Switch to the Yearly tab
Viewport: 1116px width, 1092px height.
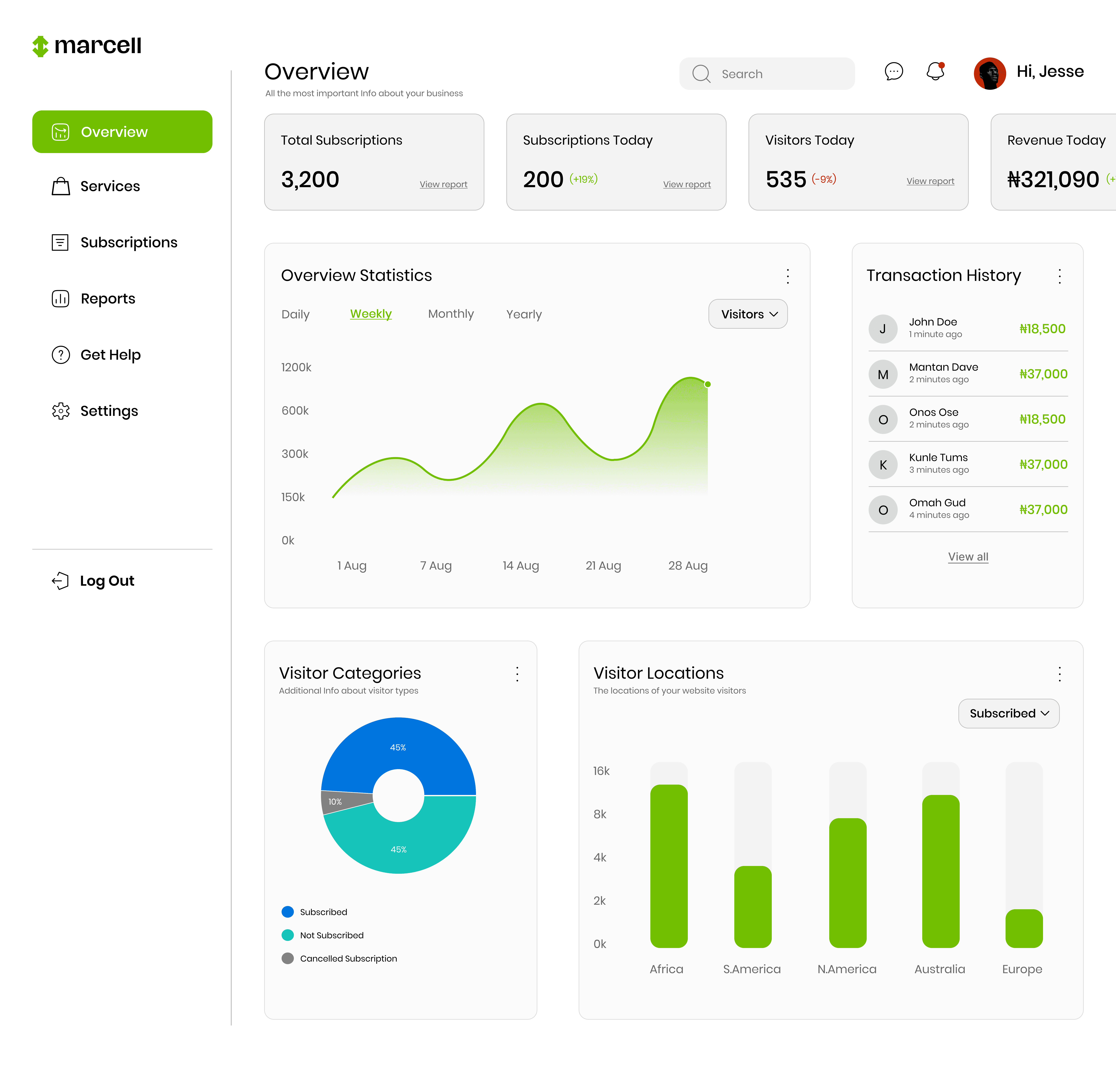tap(524, 314)
